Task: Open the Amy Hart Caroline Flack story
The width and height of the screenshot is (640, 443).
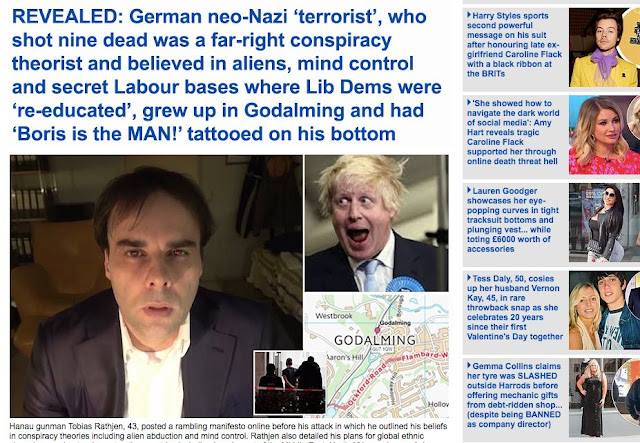Action: (x=513, y=132)
